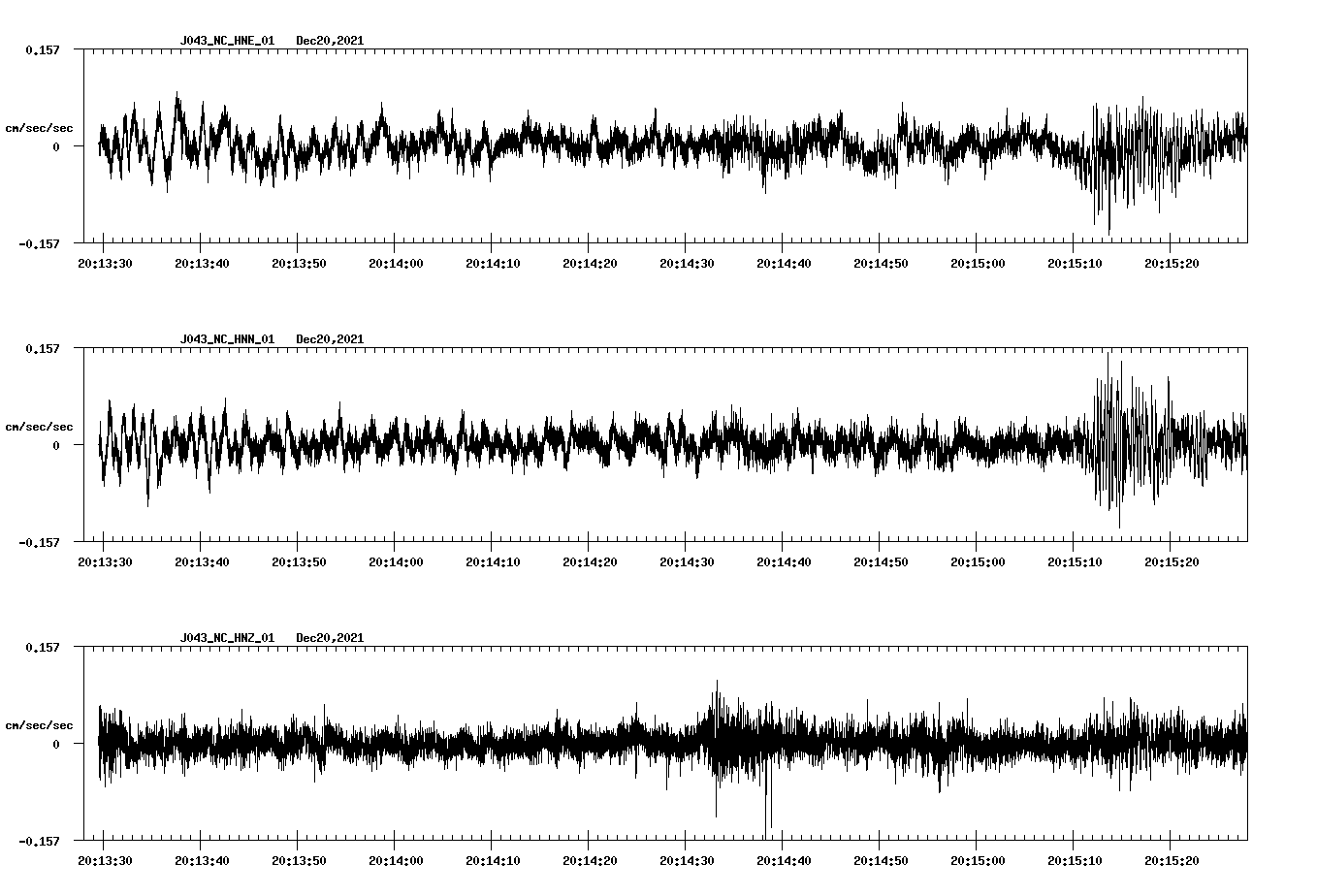Image resolution: width=1317 pixels, height=896 pixels.
Task: Select the 20:14:00 time label on HNE plot
Action: point(395,263)
